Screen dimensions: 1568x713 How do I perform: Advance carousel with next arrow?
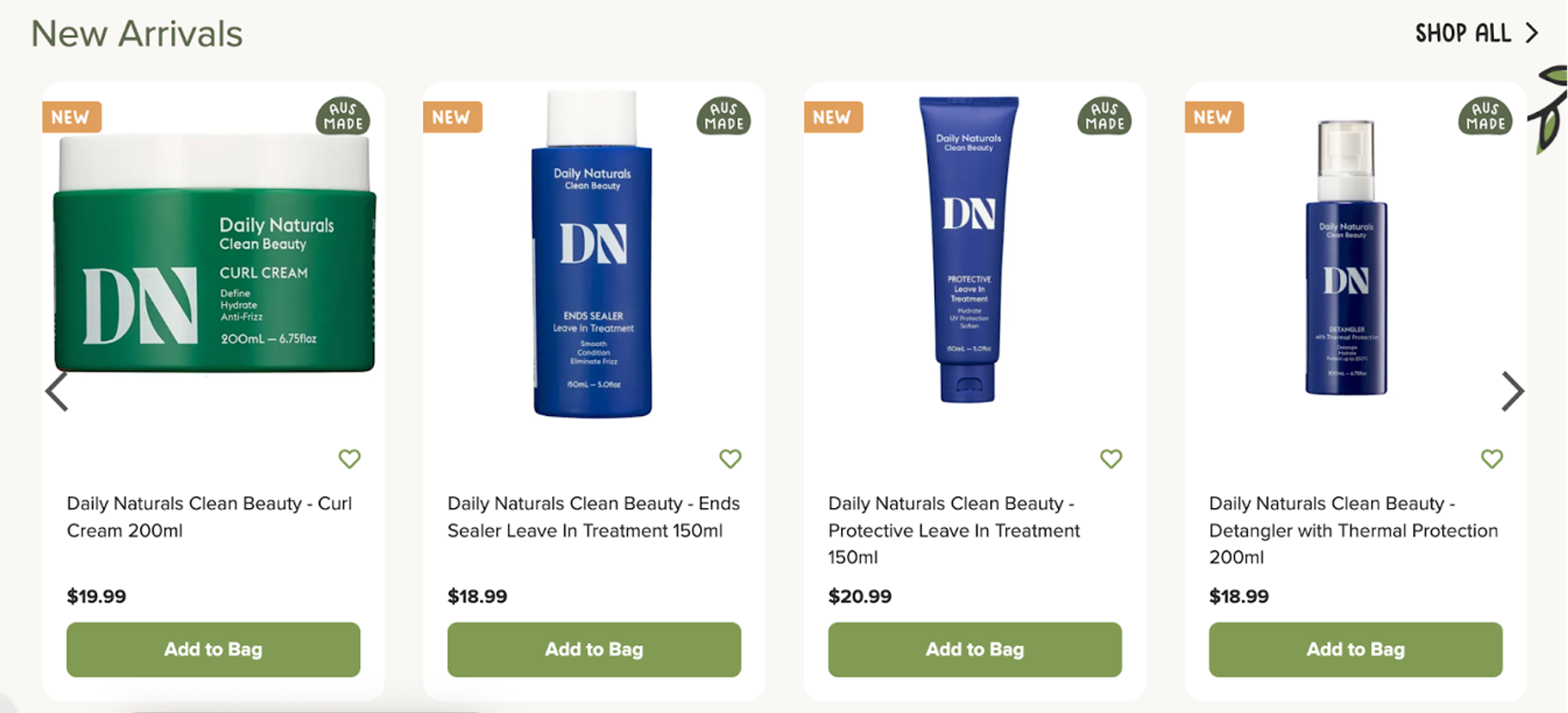1512,392
